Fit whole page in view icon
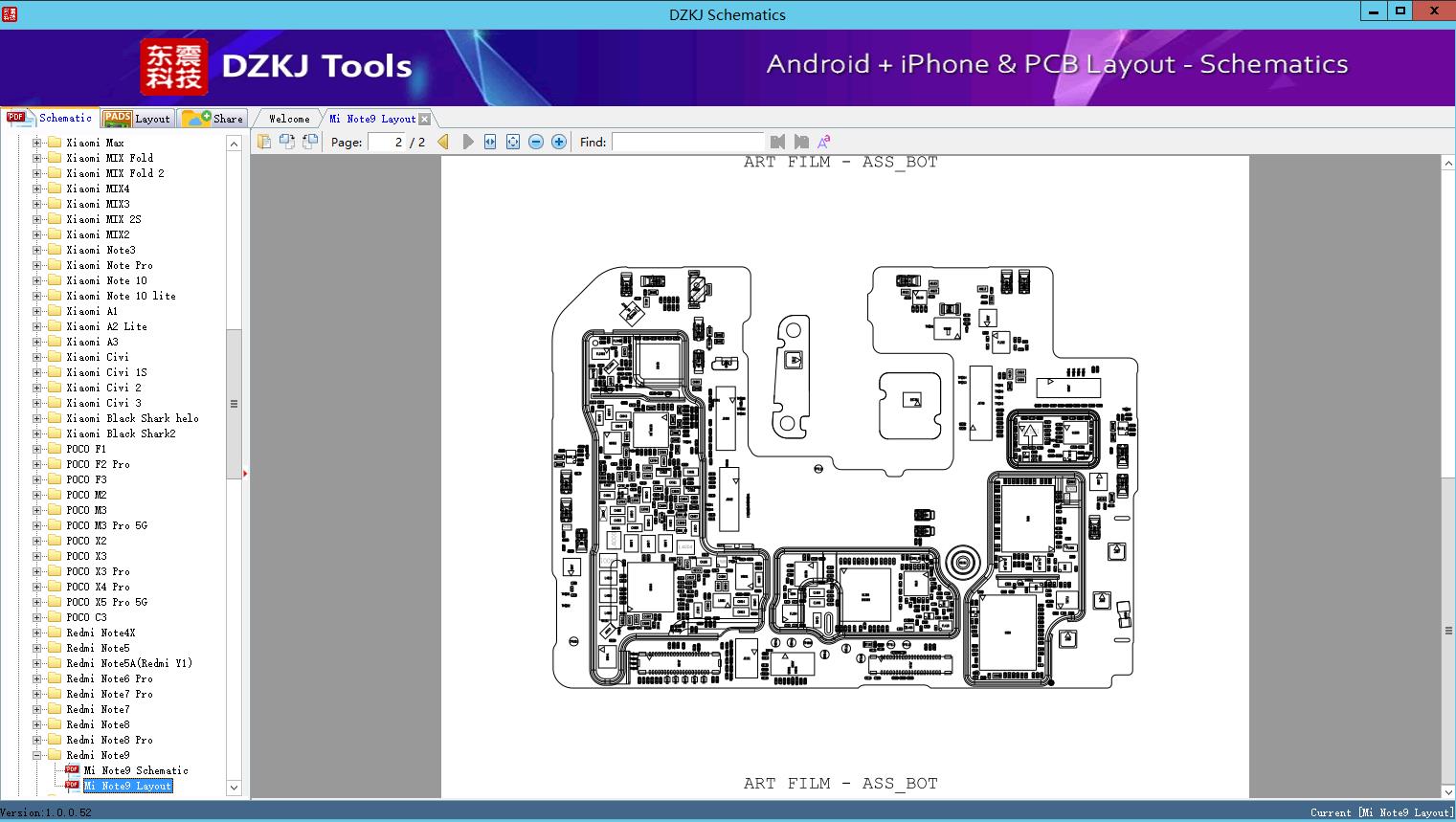 (x=513, y=142)
